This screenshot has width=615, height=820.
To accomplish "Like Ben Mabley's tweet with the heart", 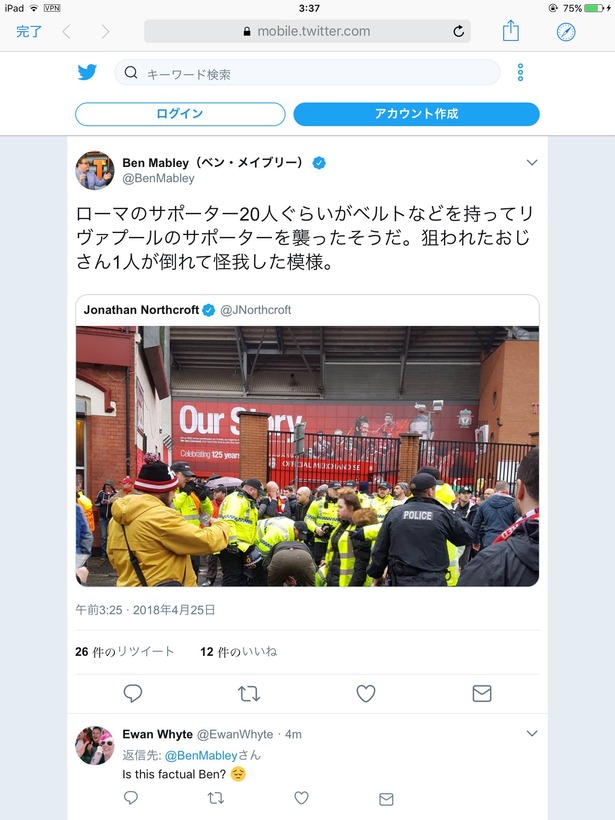I will click(x=366, y=693).
